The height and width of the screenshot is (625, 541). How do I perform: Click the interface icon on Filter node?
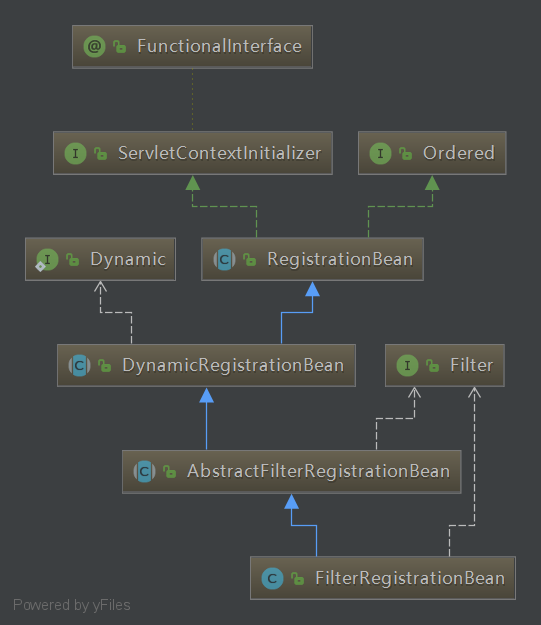coord(407,366)
